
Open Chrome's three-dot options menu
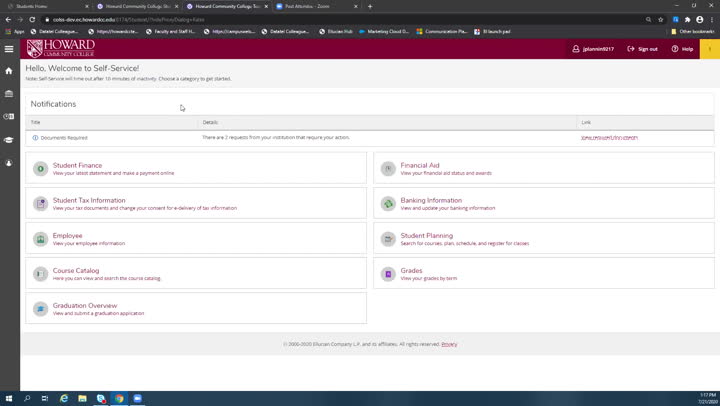(712, 19)
